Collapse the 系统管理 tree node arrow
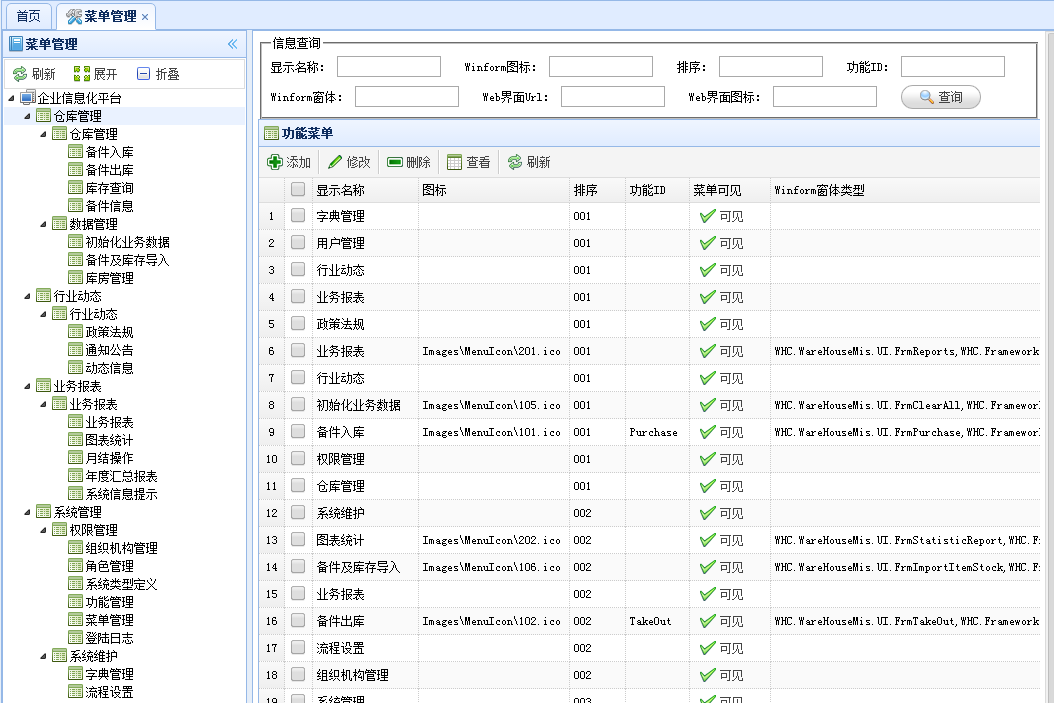This screenshot has width=1054, height=703. point(28,512)
